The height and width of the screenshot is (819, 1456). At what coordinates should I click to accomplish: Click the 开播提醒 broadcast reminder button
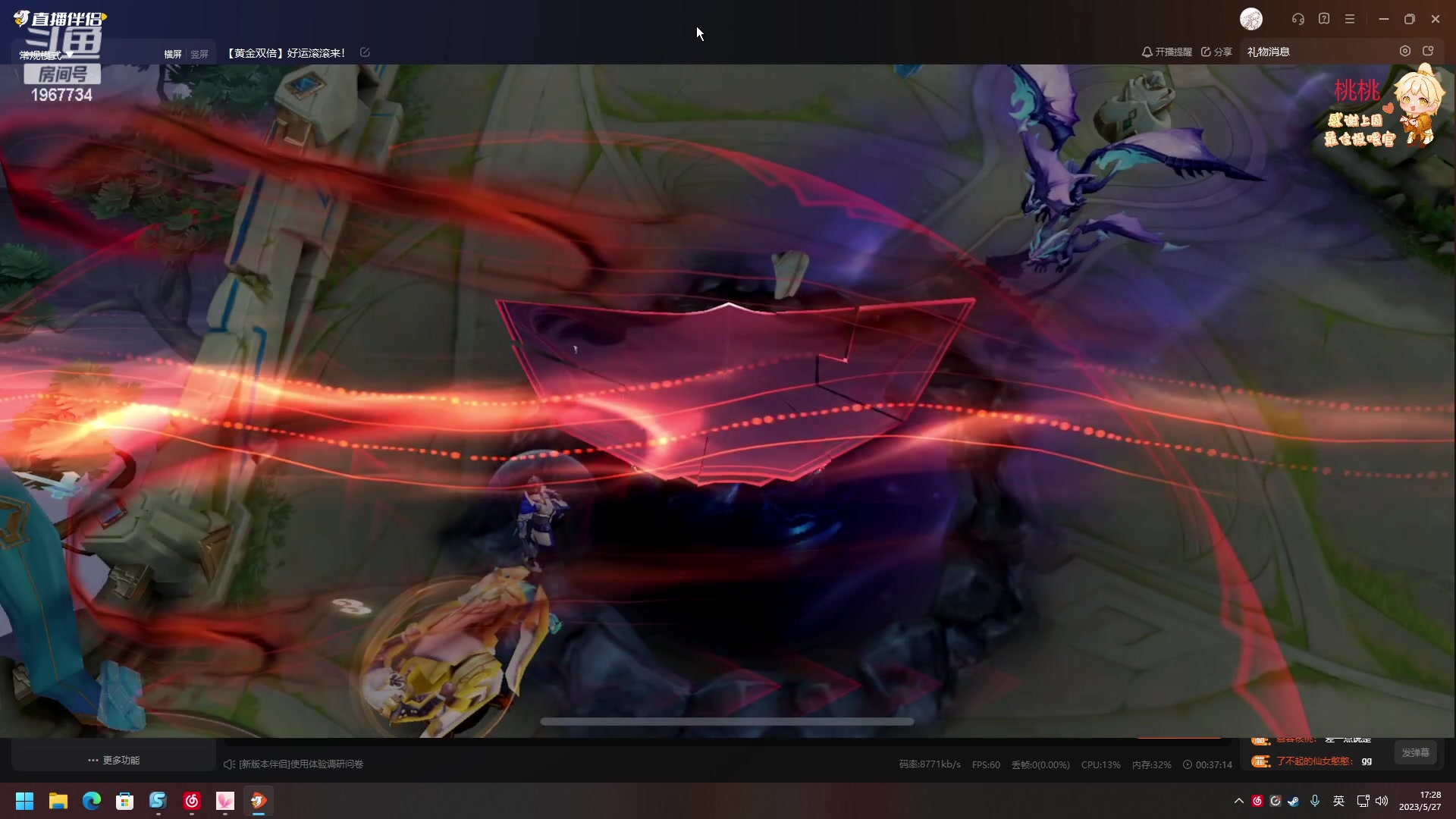click(1167, 52)
